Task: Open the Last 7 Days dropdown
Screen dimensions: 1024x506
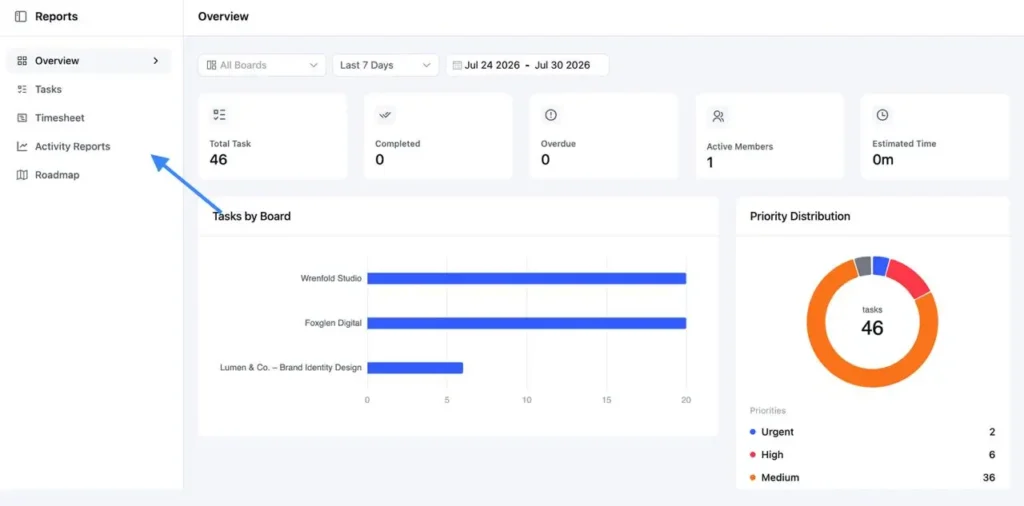Action: [x=386, y=65]
